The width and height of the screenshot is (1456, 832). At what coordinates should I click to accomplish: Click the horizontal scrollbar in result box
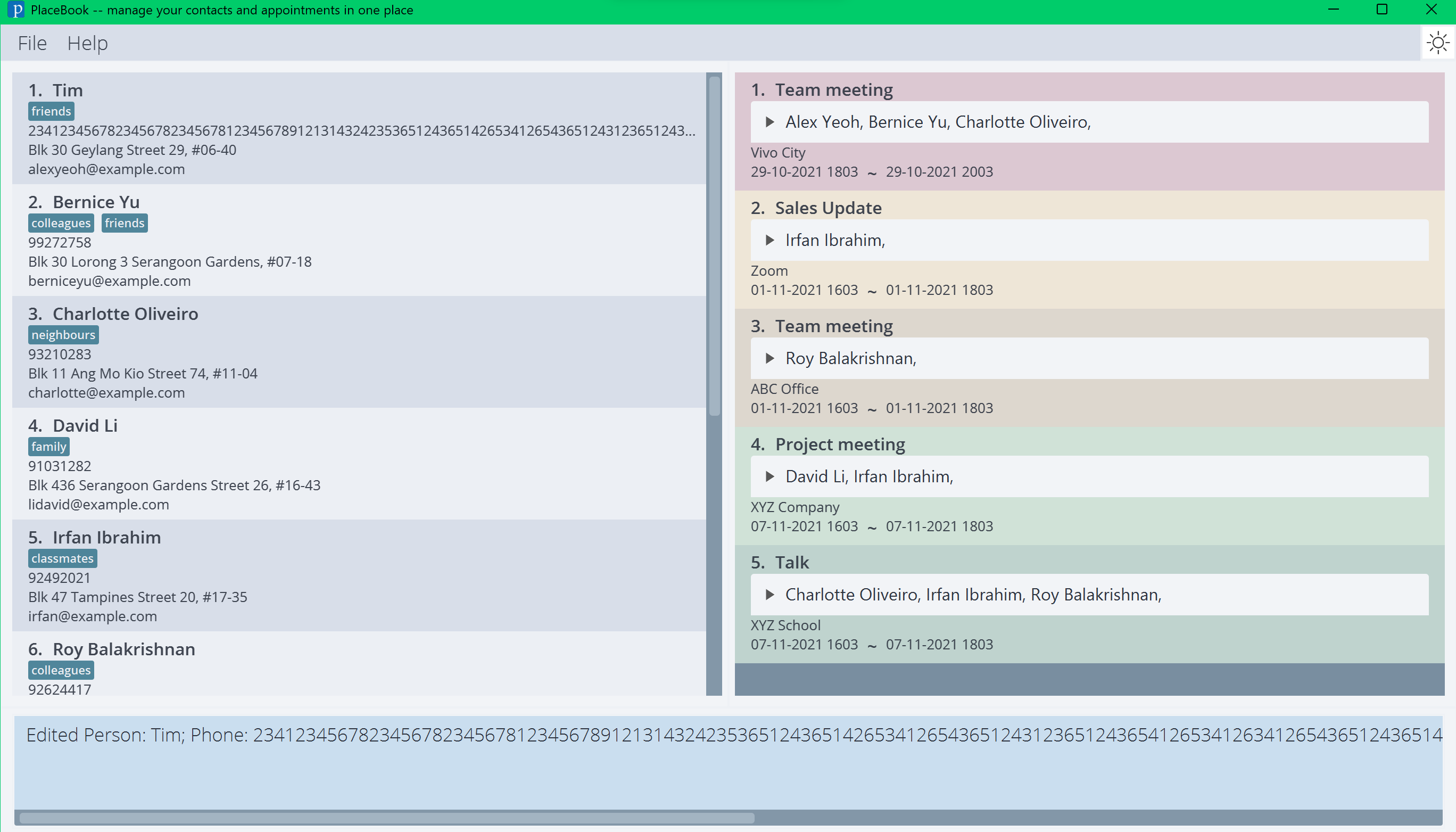(x=386, y=818)
